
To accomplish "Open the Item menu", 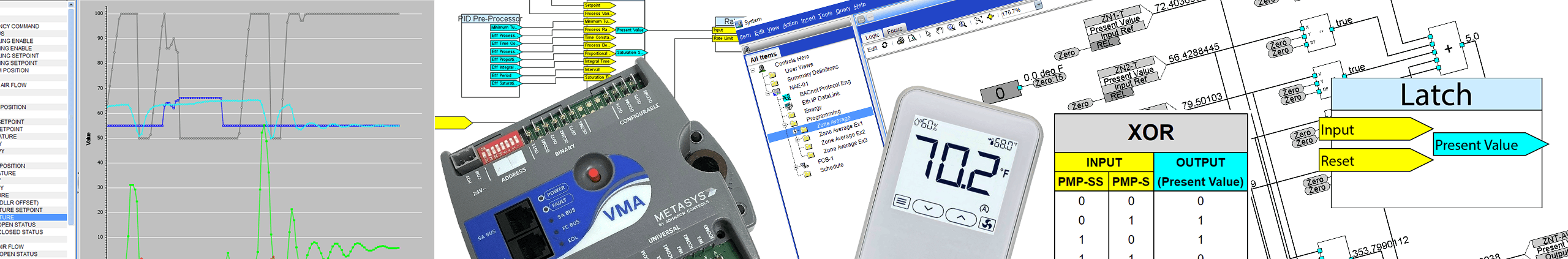I will point(745,37).
